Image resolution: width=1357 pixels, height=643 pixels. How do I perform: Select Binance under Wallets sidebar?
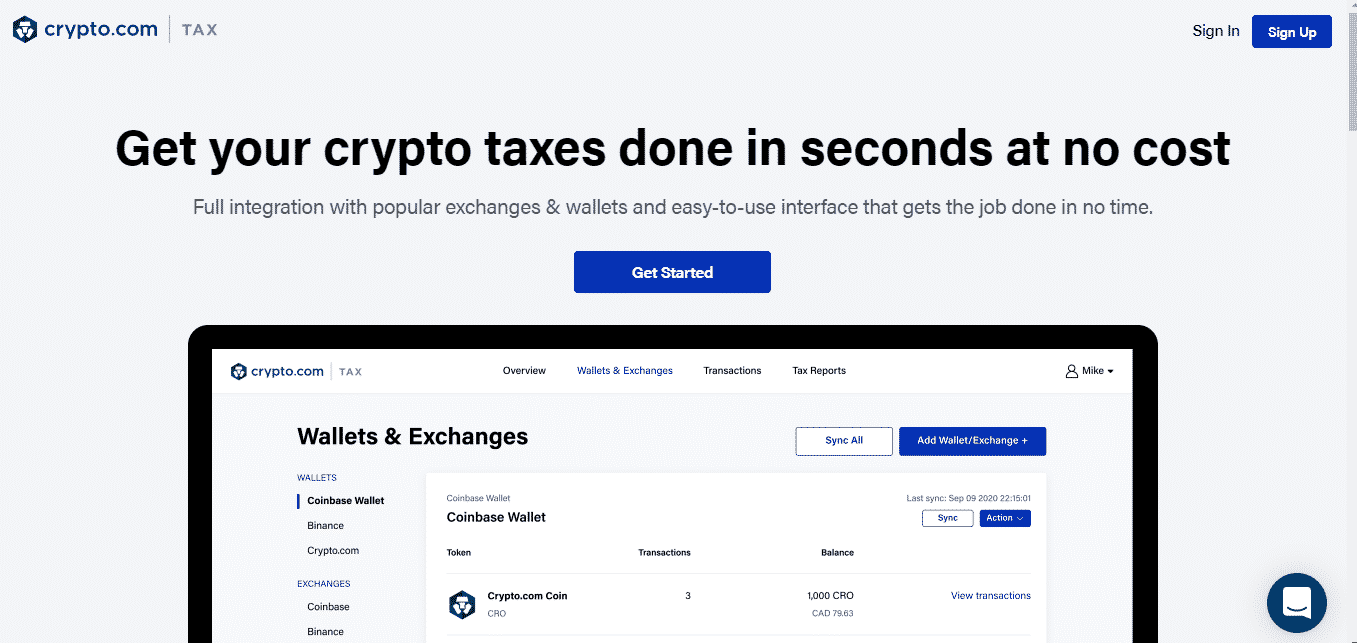click(325, 526)
